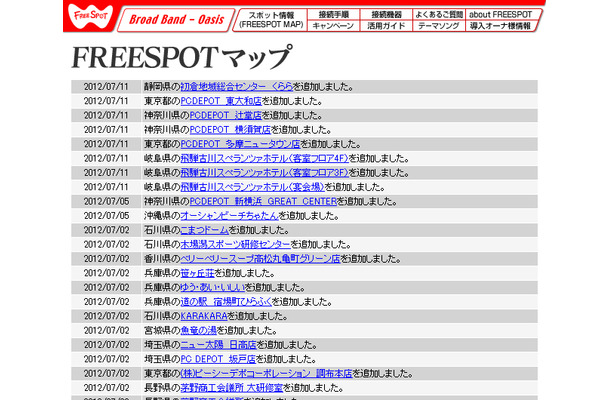Open スポット情報 (FREESPOT MAP) menu
Image resolution: width=610 pixels, height=400 pixels.
click(271, 20)
